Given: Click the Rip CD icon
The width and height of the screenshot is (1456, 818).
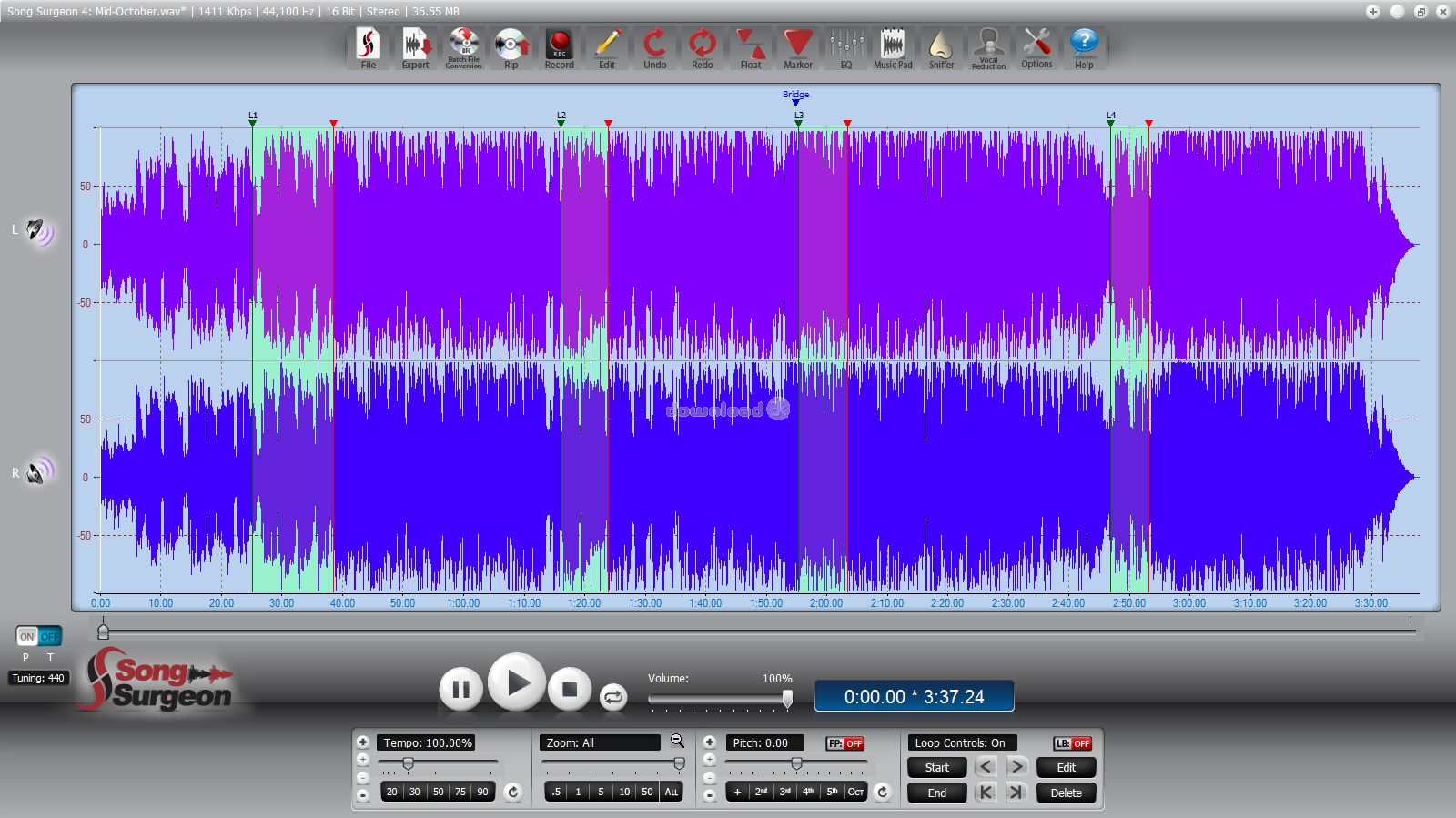Looking at the screenshot, I should [511, 48].
